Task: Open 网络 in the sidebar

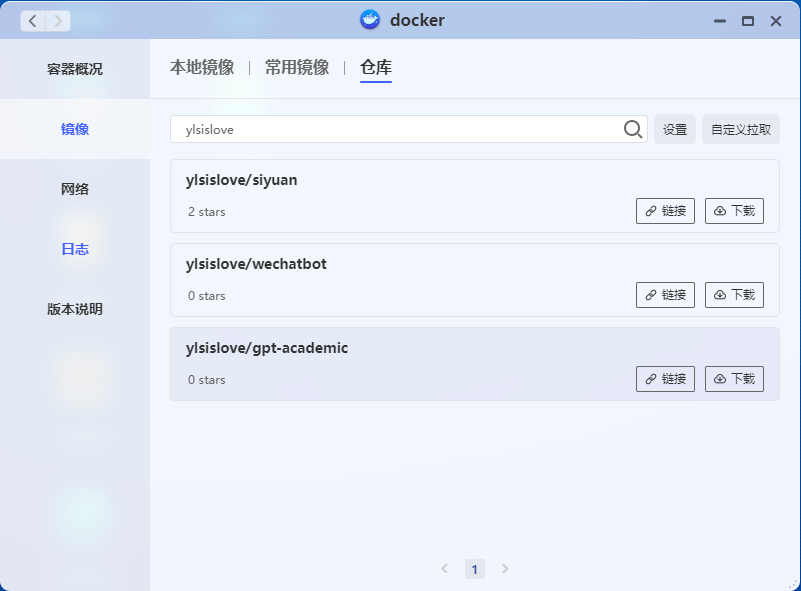Action: click(75, 189)
